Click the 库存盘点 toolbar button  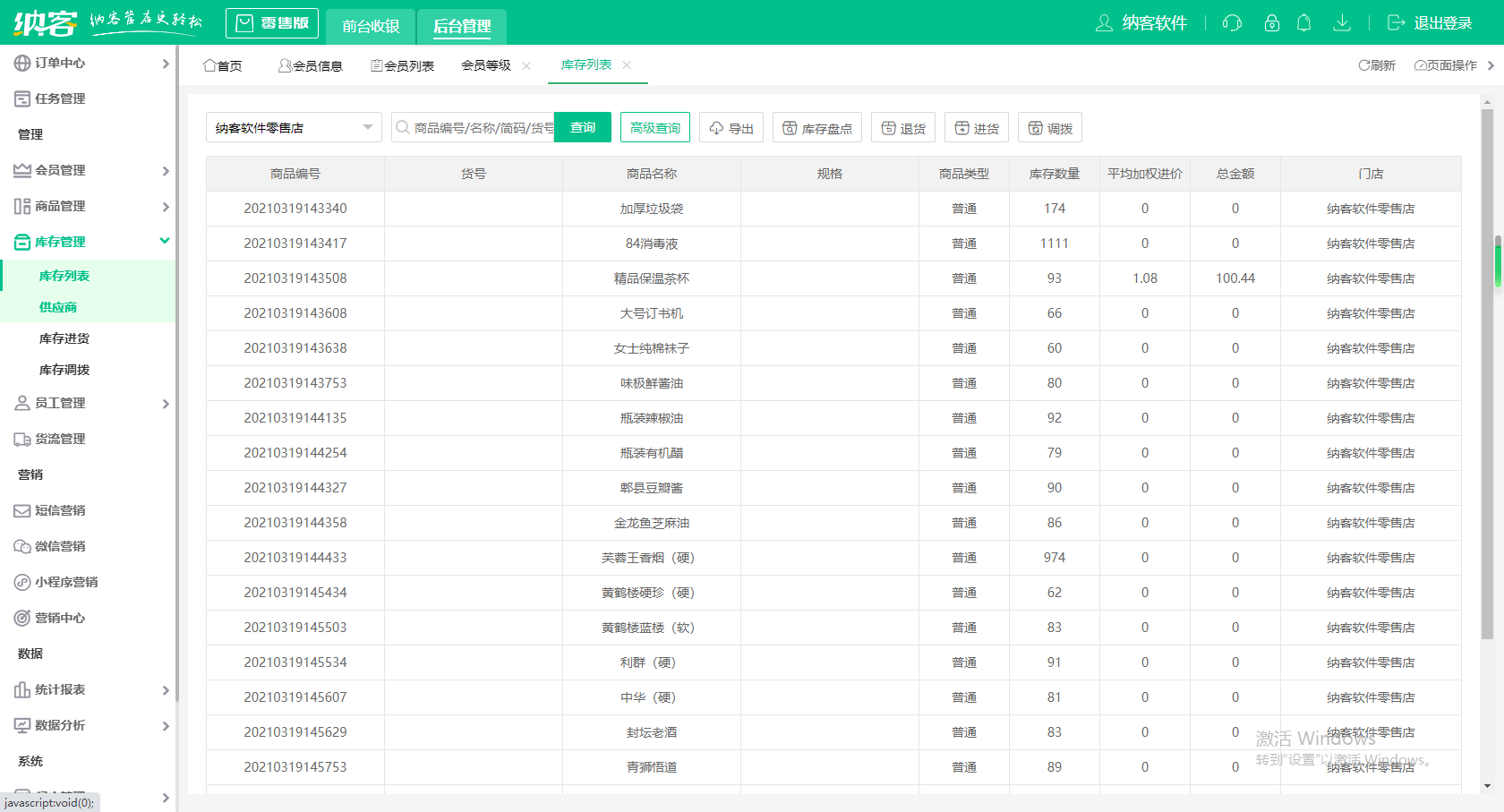tap(816, 128)
